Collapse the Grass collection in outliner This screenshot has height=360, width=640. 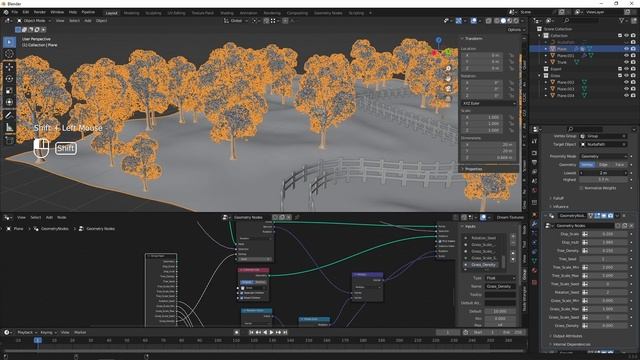[x=540, y=76]
